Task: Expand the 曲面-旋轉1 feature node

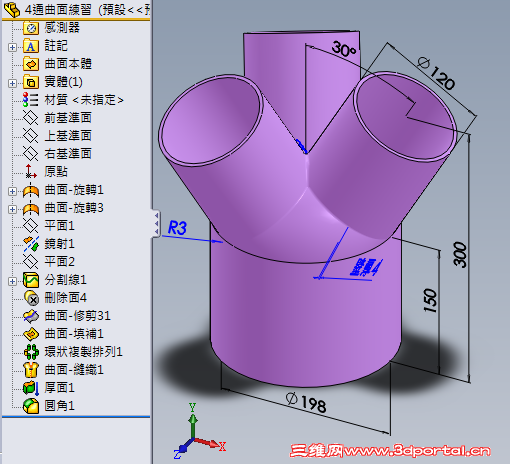Action: [12, 191]
